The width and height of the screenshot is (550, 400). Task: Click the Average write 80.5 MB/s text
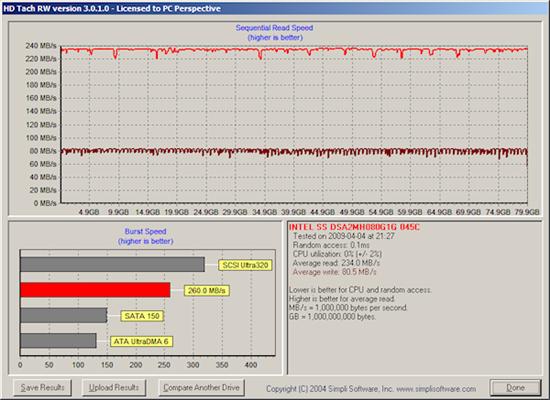tap(334, 272)
